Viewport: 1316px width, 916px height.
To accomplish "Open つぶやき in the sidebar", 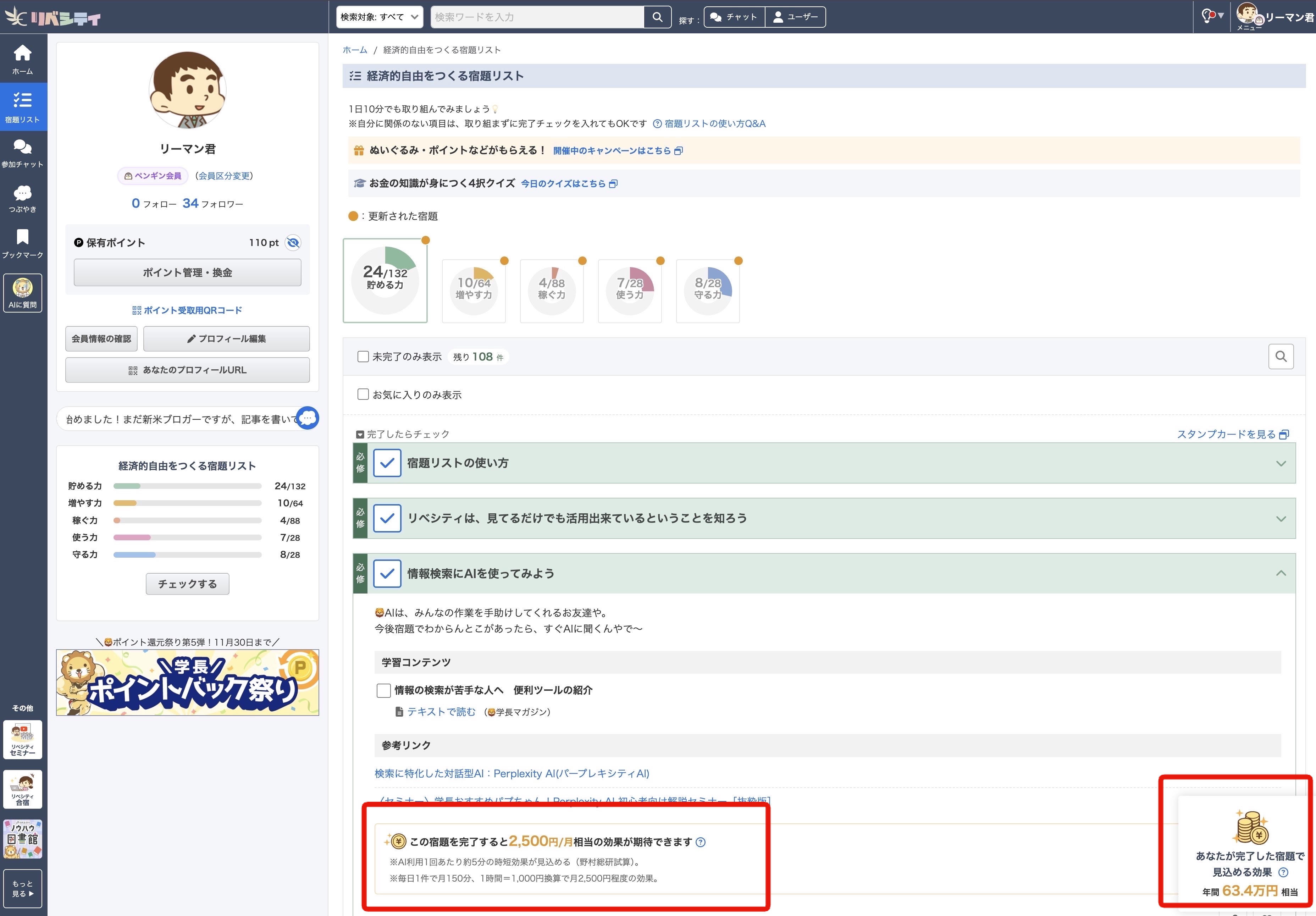I will click(x=22, y=198).
